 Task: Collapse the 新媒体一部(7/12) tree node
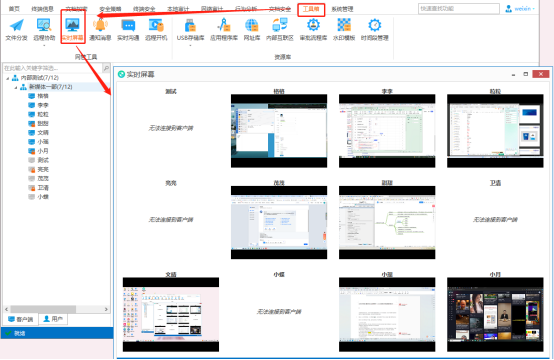[x=16, y=87]
